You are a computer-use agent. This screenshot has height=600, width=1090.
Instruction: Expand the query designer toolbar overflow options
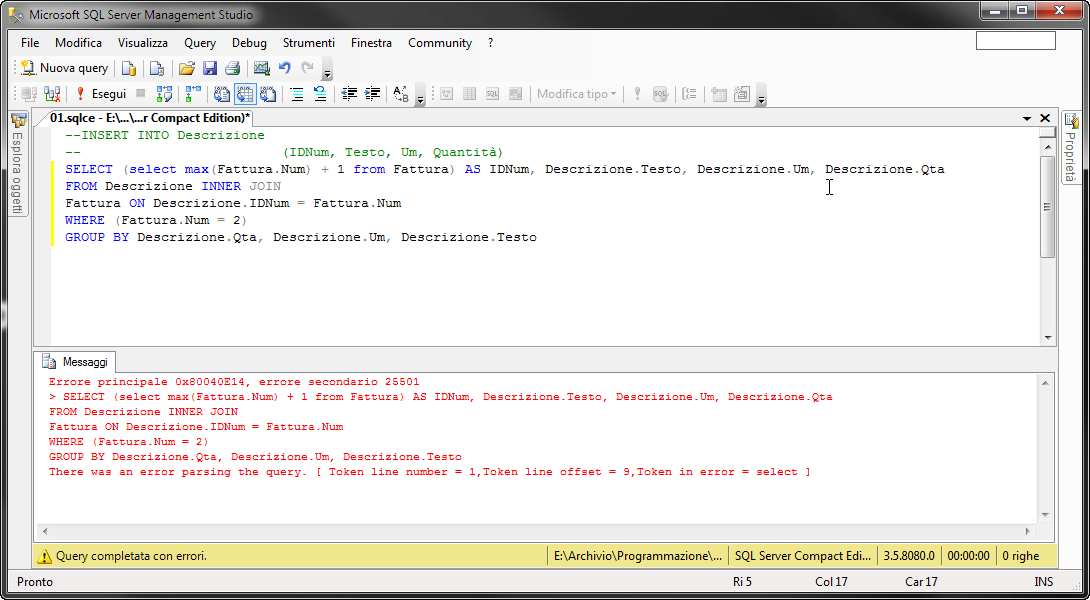click(761, 97)
